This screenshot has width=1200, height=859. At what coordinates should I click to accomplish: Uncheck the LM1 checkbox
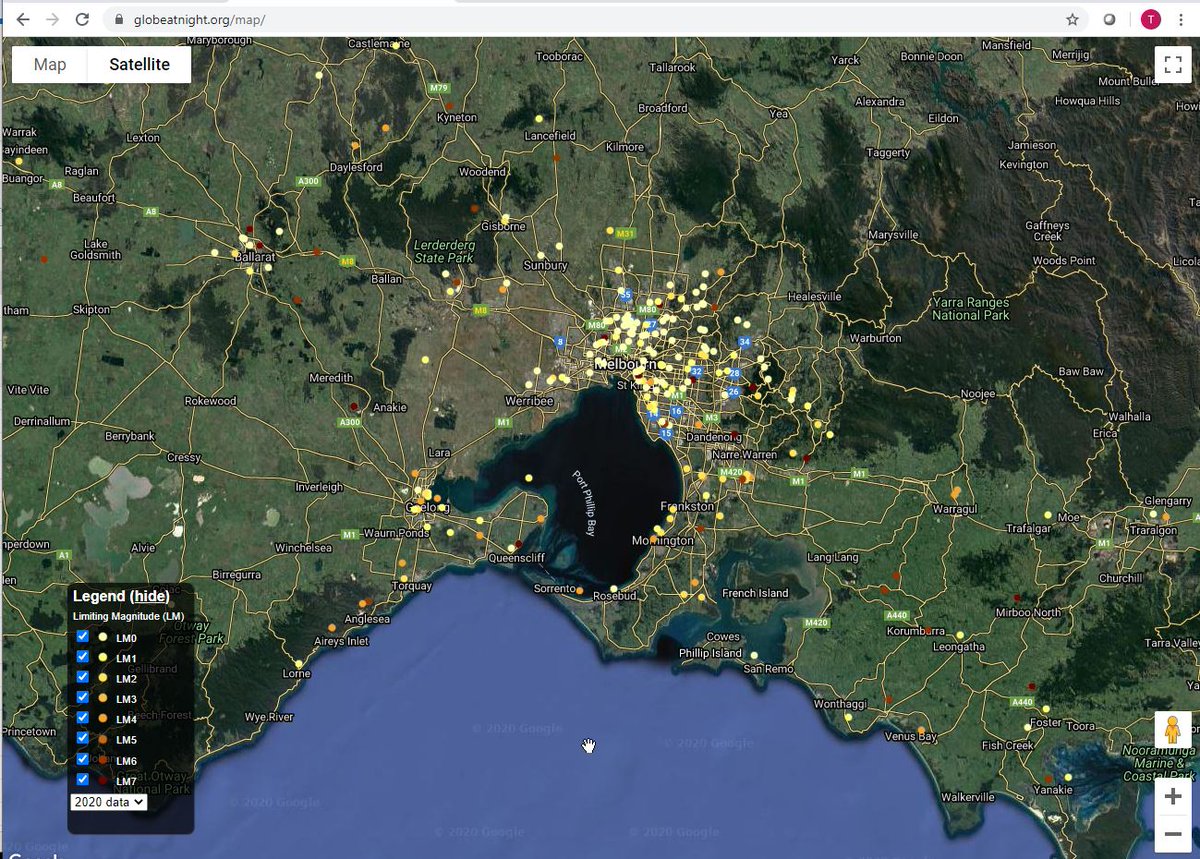pos(83,657)
